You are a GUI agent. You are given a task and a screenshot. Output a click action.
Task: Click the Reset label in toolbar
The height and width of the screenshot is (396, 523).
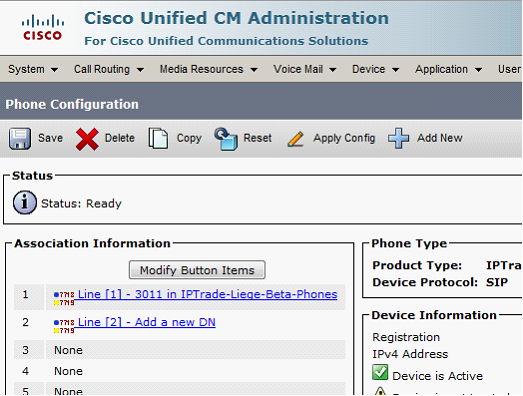pyautogui.click(x=257, y=138)
